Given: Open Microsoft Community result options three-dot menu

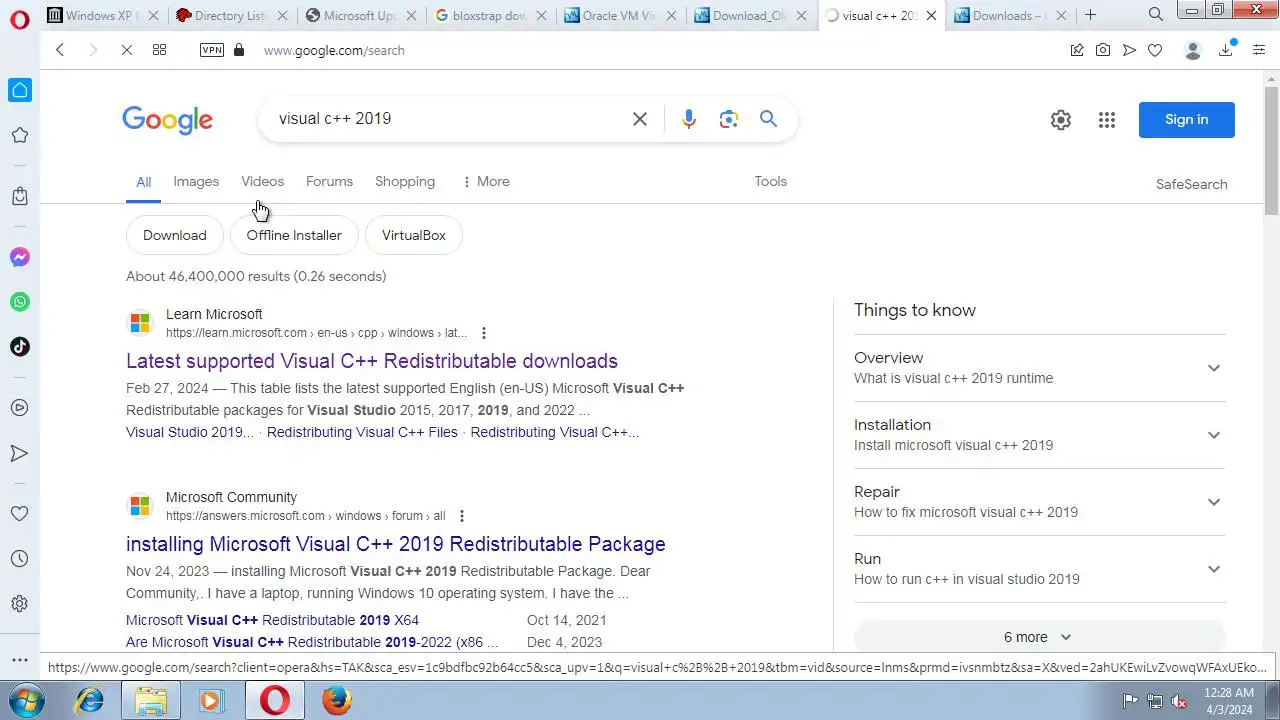Looking at the screenshot, I should [462, 516].
